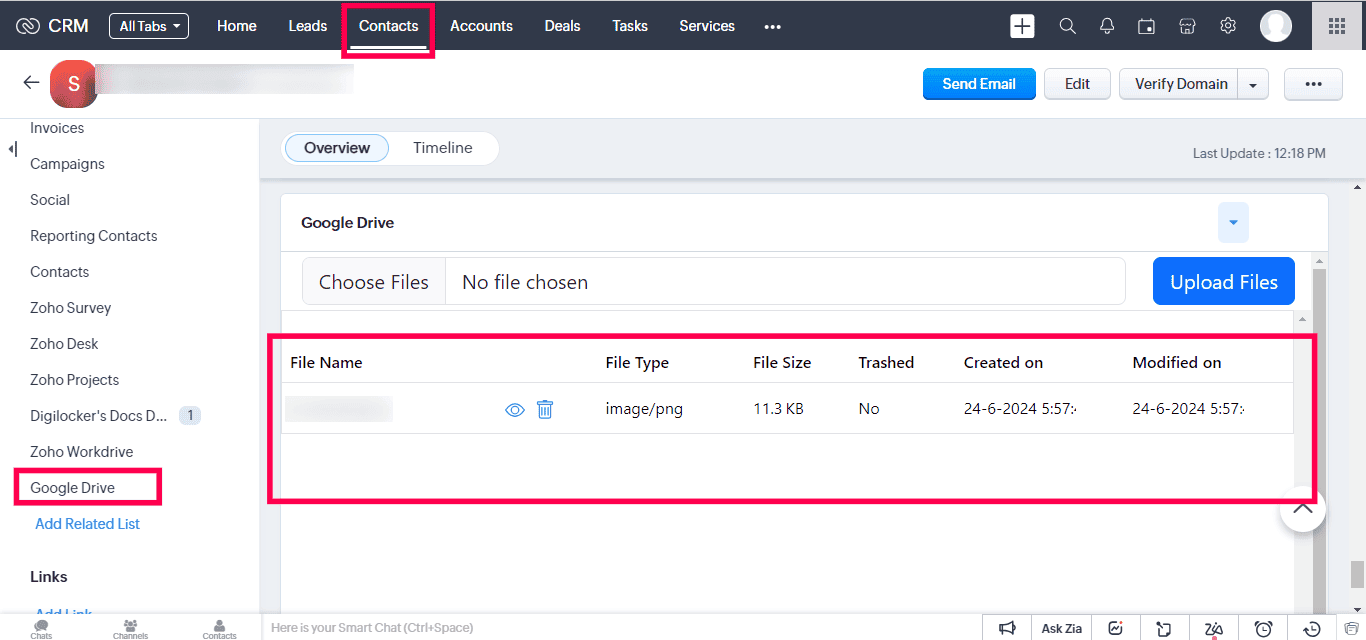
Task: Open the All Tabs dropdown
Action: 149,26
